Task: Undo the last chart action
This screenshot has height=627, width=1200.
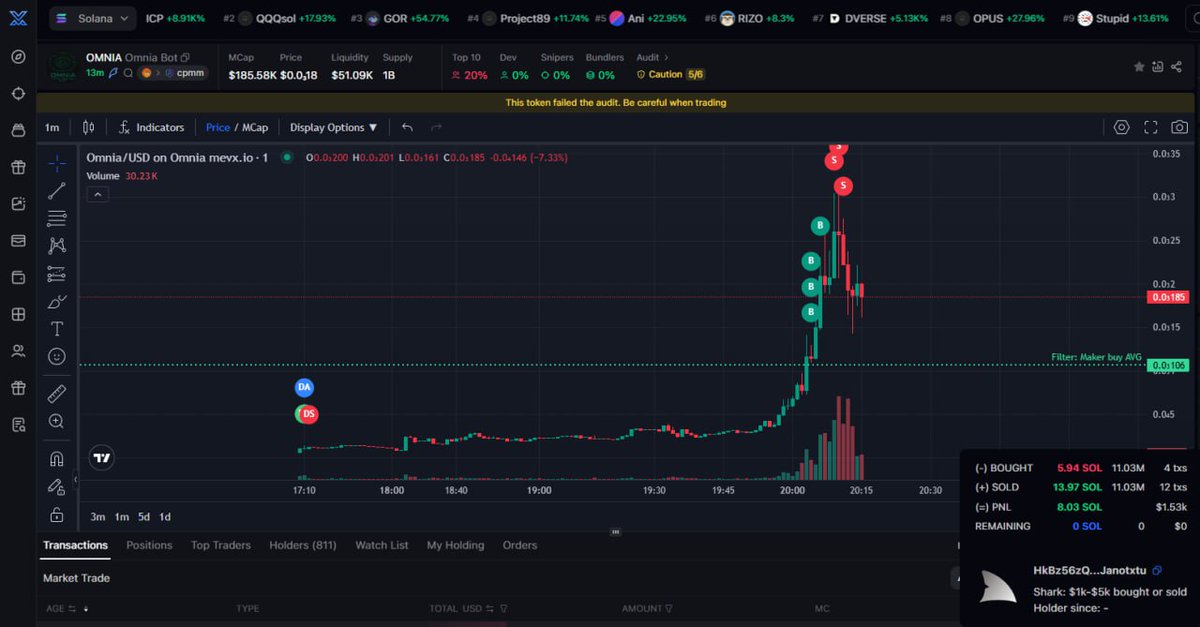Action: pos(407,127)
